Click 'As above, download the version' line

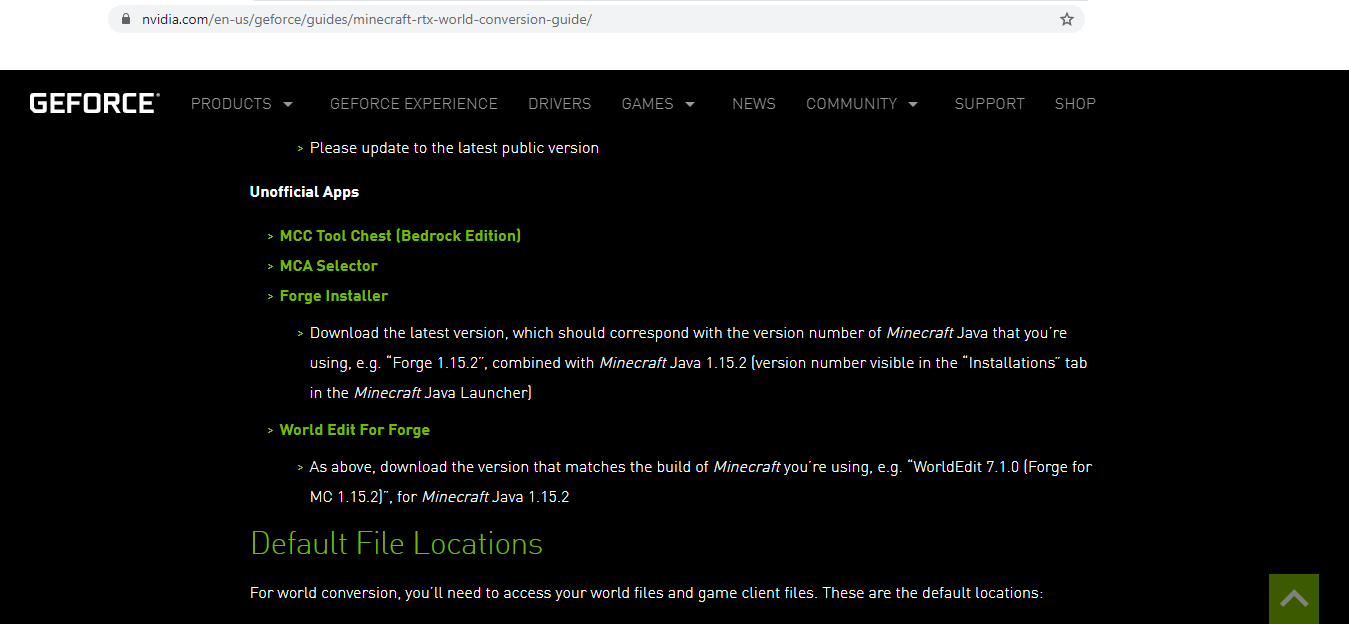[701, 467]
